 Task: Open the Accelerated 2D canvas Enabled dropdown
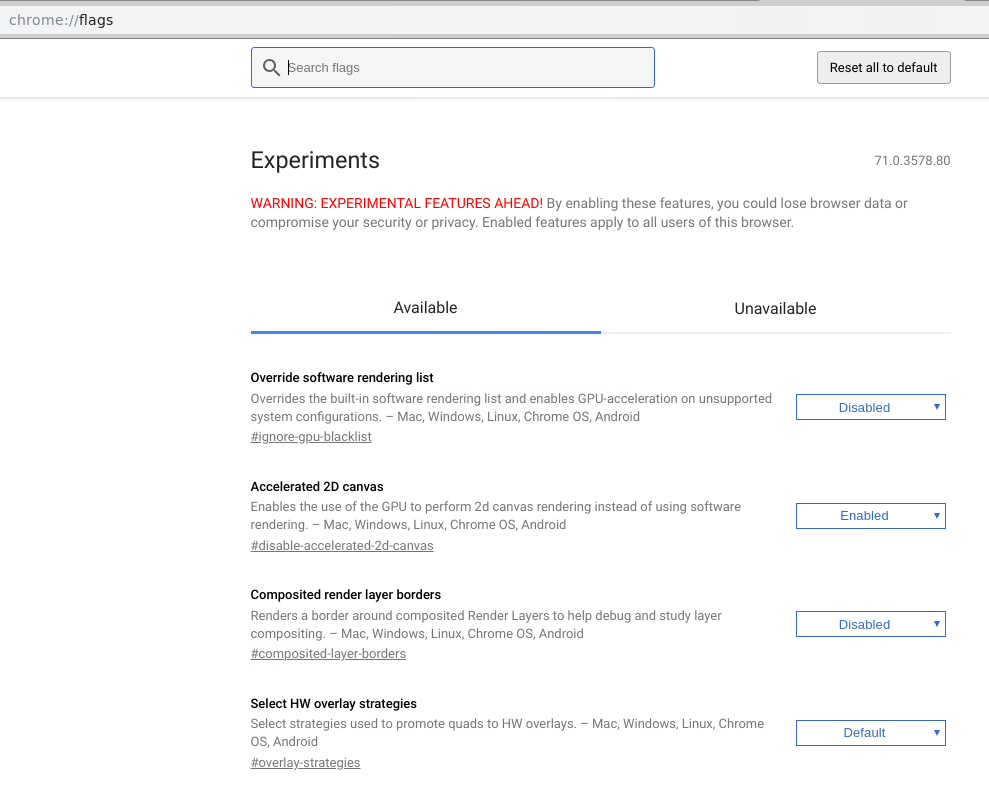click(x=870, y=516)
